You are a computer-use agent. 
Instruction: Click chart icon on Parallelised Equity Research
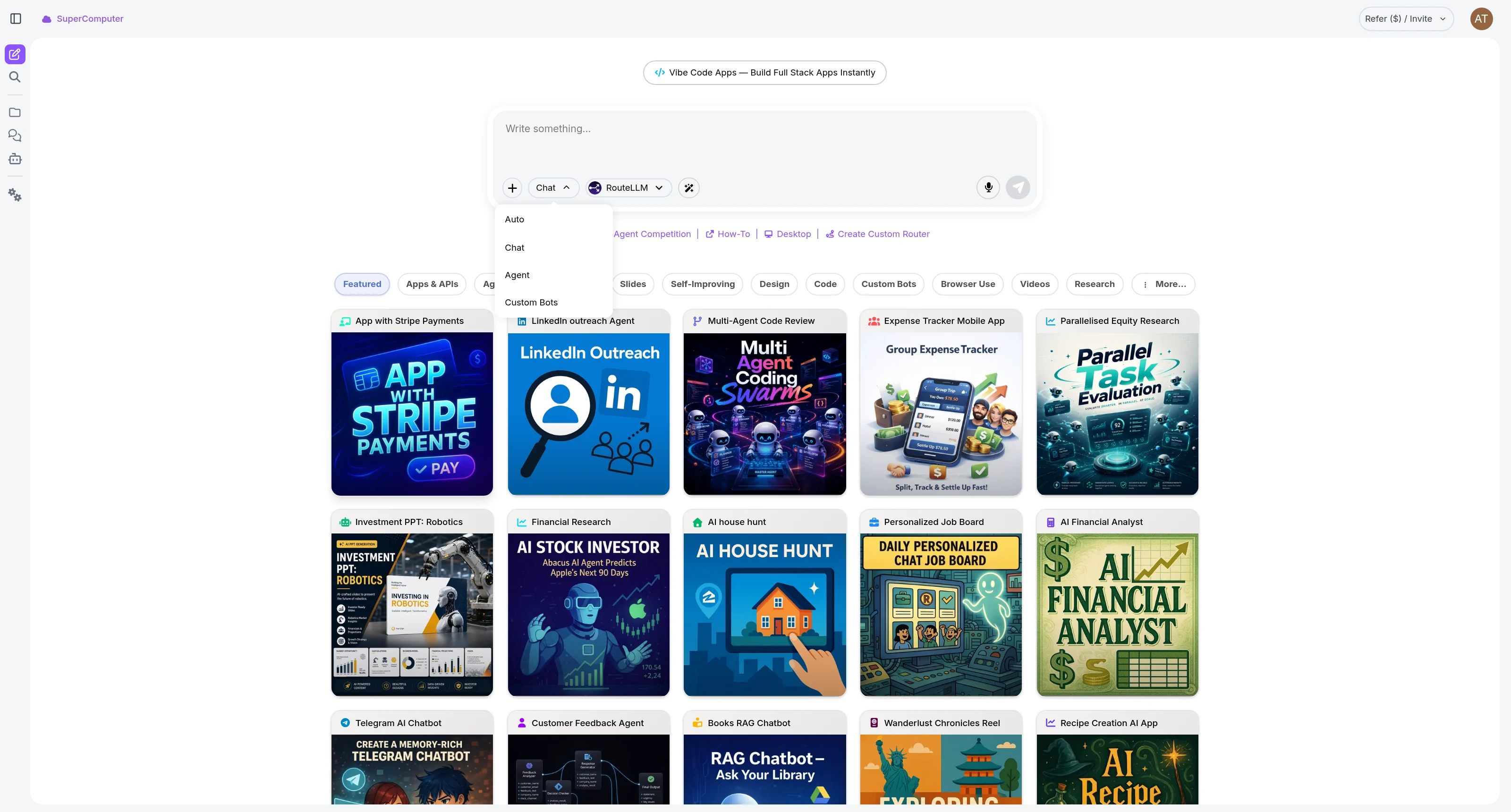(x=1051, y=321)
